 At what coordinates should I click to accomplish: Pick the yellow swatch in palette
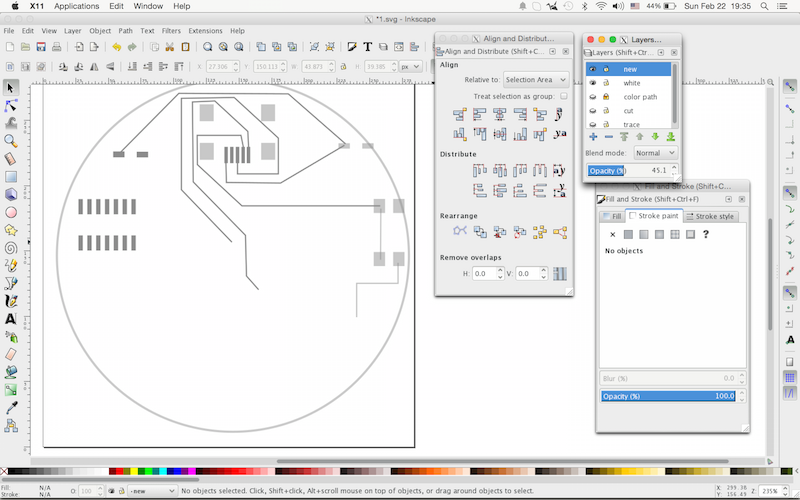[134, 471]
